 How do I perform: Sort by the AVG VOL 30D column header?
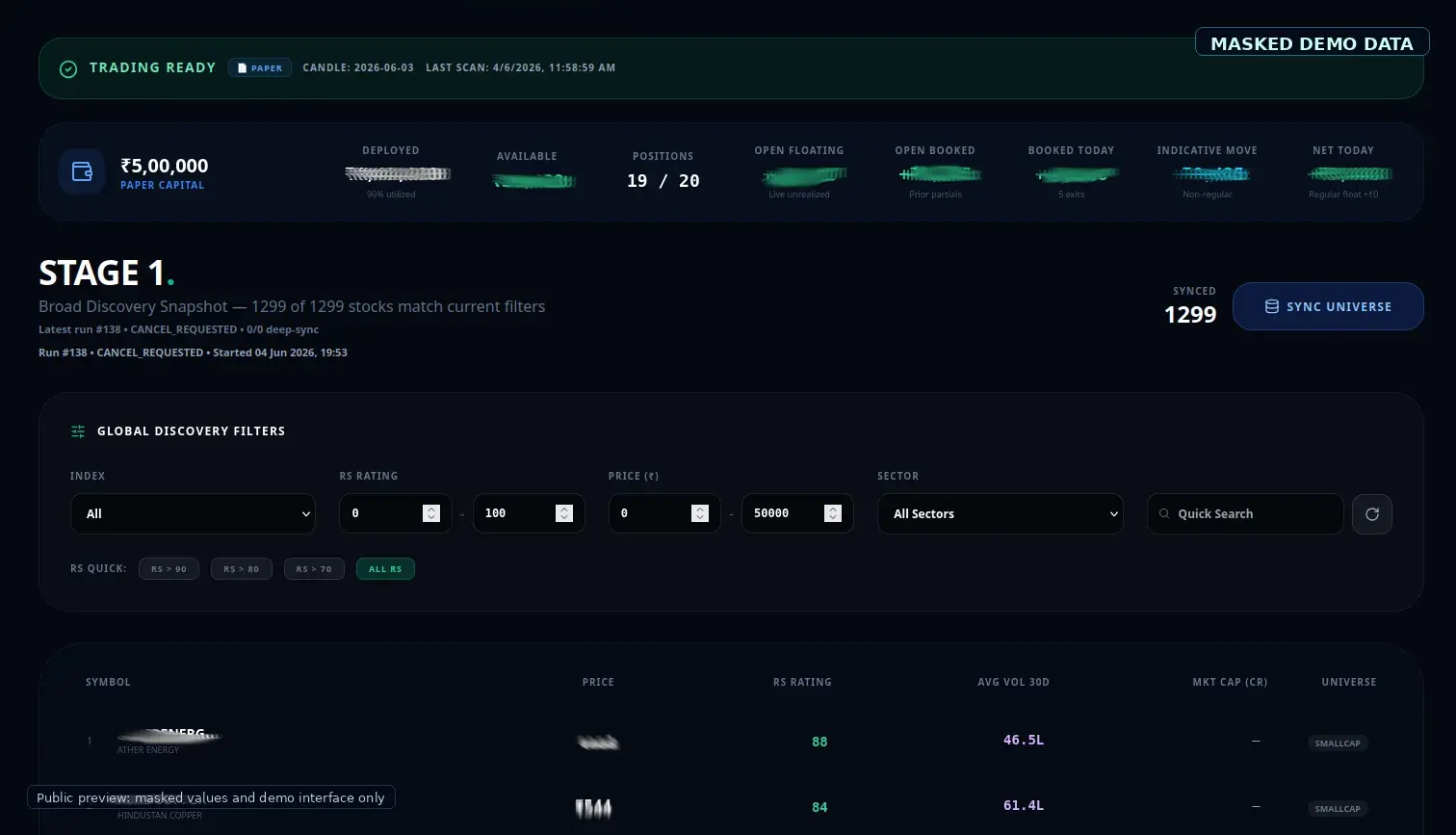(1013, 682)
